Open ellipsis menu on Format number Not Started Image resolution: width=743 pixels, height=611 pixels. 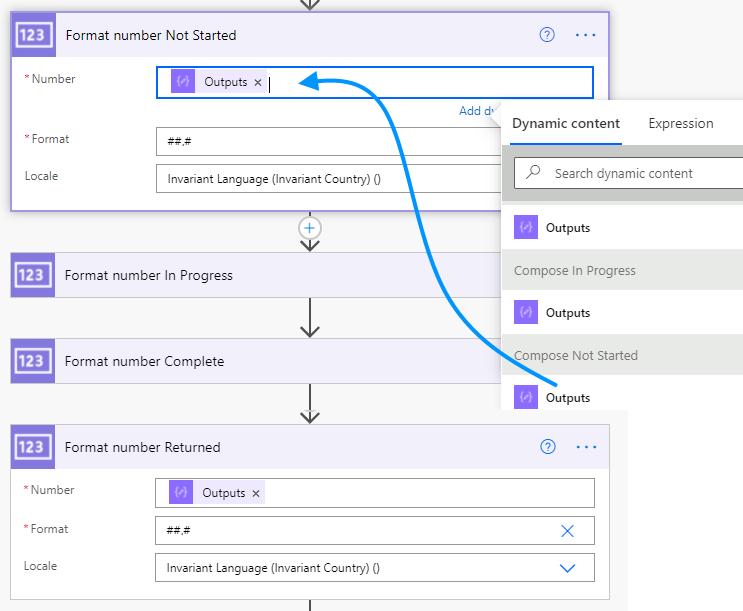pyautogui.click(x=585, y=35)
